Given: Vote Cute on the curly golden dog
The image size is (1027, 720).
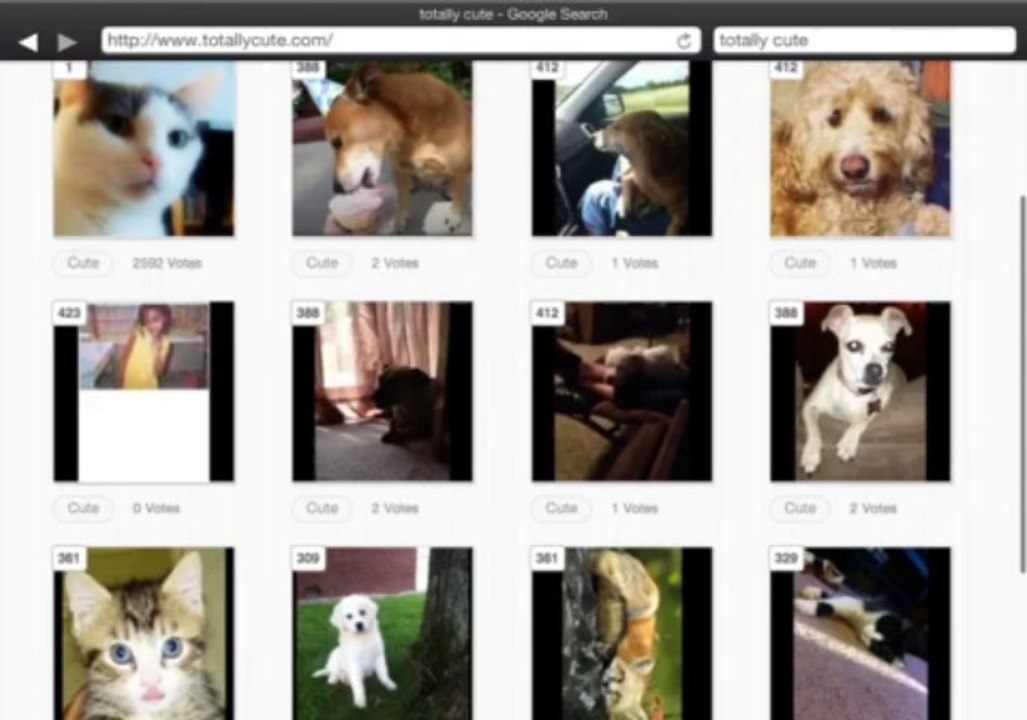Looking at the screenshot, I should [x=800, y=263].
